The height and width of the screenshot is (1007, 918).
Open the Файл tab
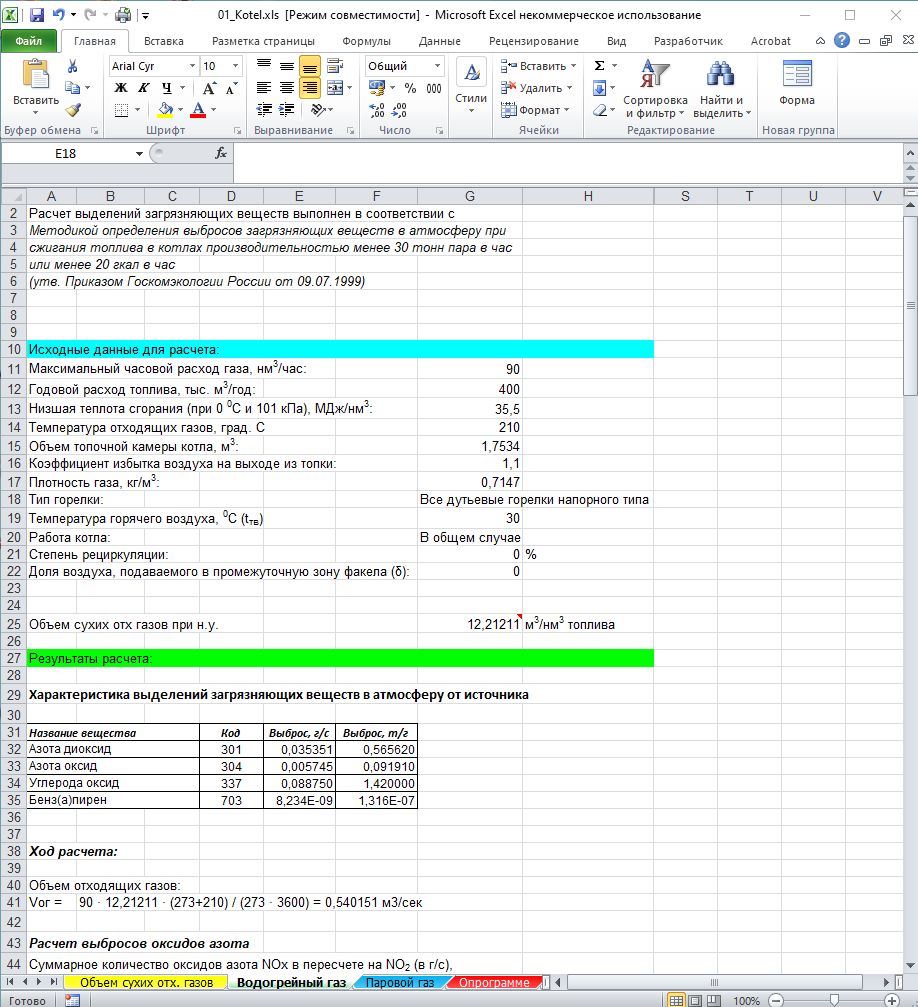tap(29, 40)
